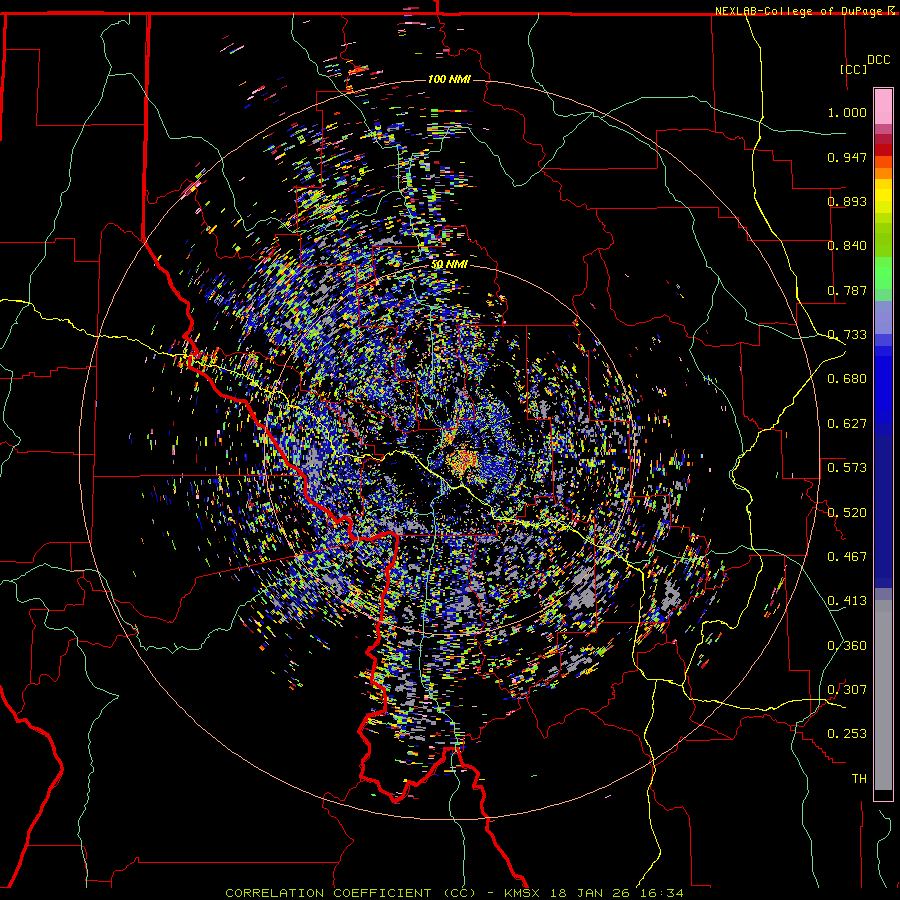
Task: Click the [CC] units label
Action: point(854,69)
